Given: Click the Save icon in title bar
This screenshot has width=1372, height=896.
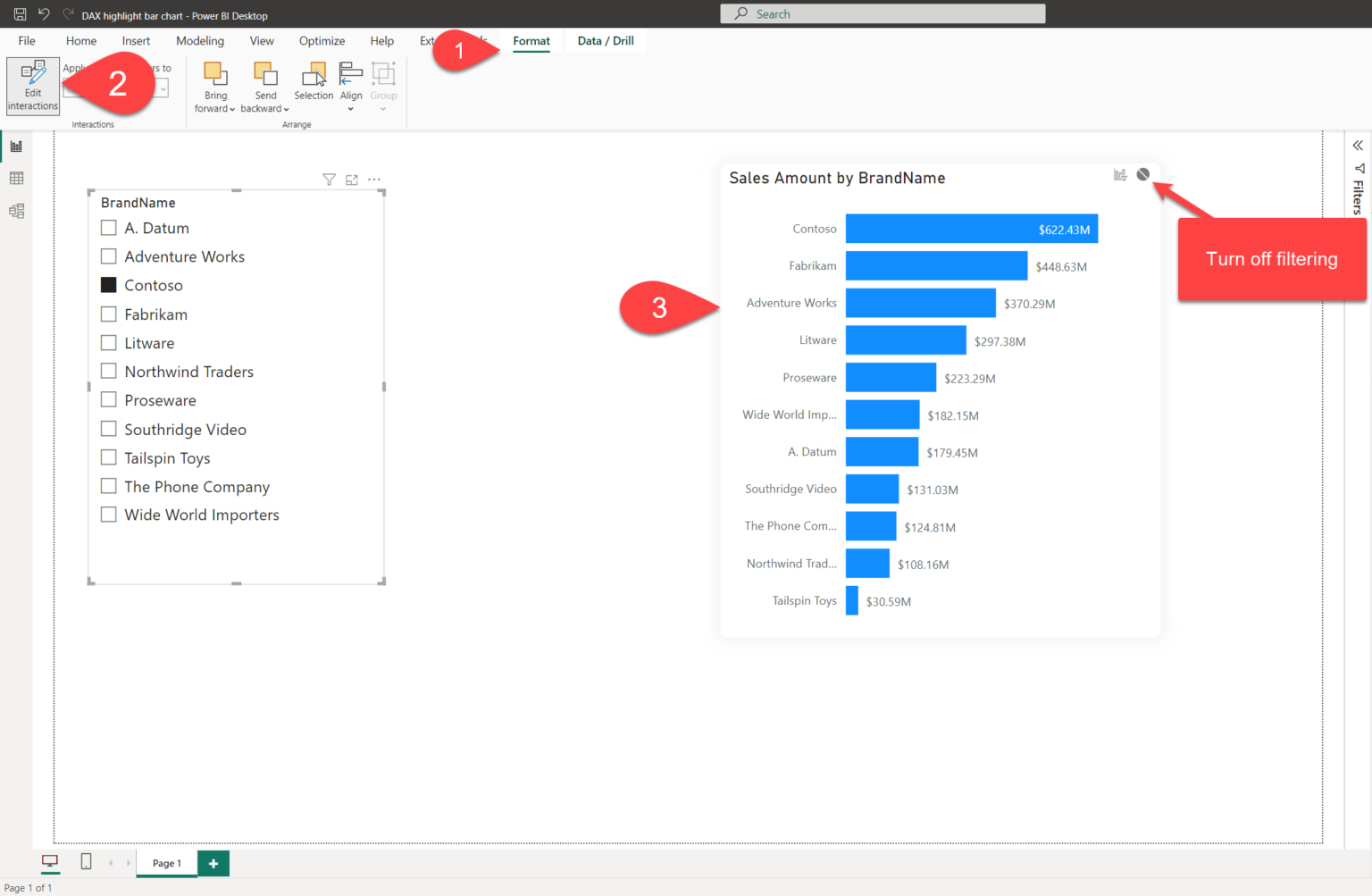Looking at the screenshot, I should pos(20,14).
